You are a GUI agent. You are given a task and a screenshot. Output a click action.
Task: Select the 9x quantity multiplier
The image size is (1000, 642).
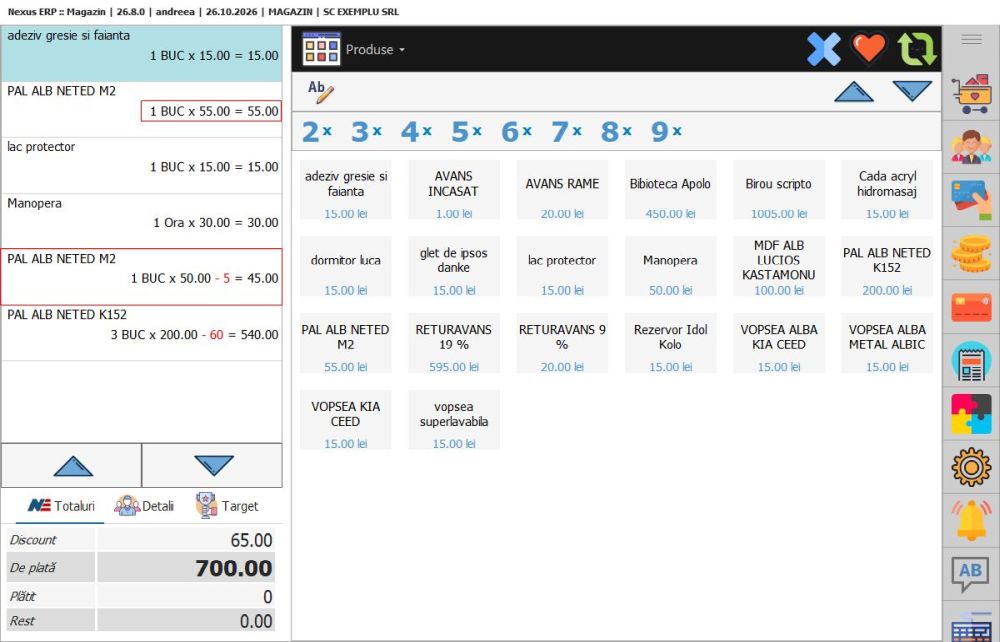tap(666, 132)
